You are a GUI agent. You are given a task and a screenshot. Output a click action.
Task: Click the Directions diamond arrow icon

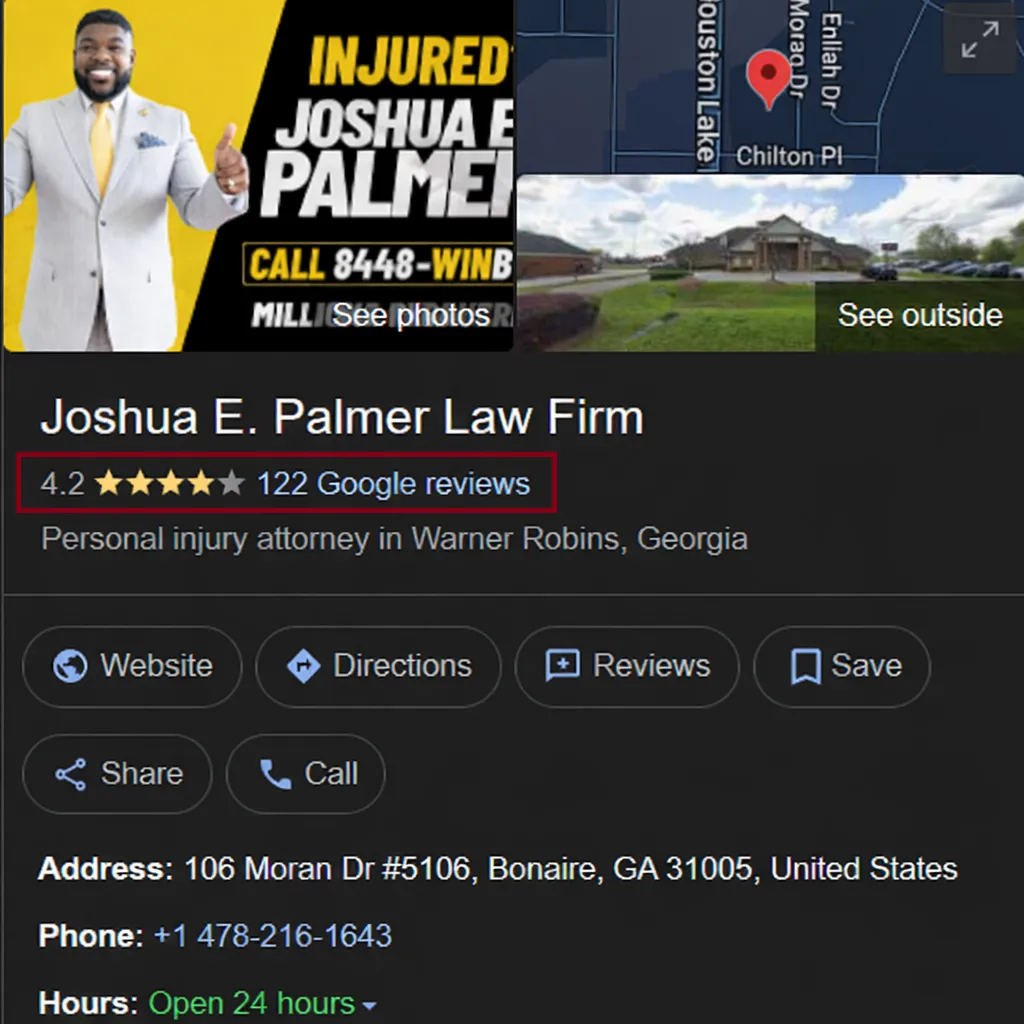pyautogui.click(x=304, y=666)
